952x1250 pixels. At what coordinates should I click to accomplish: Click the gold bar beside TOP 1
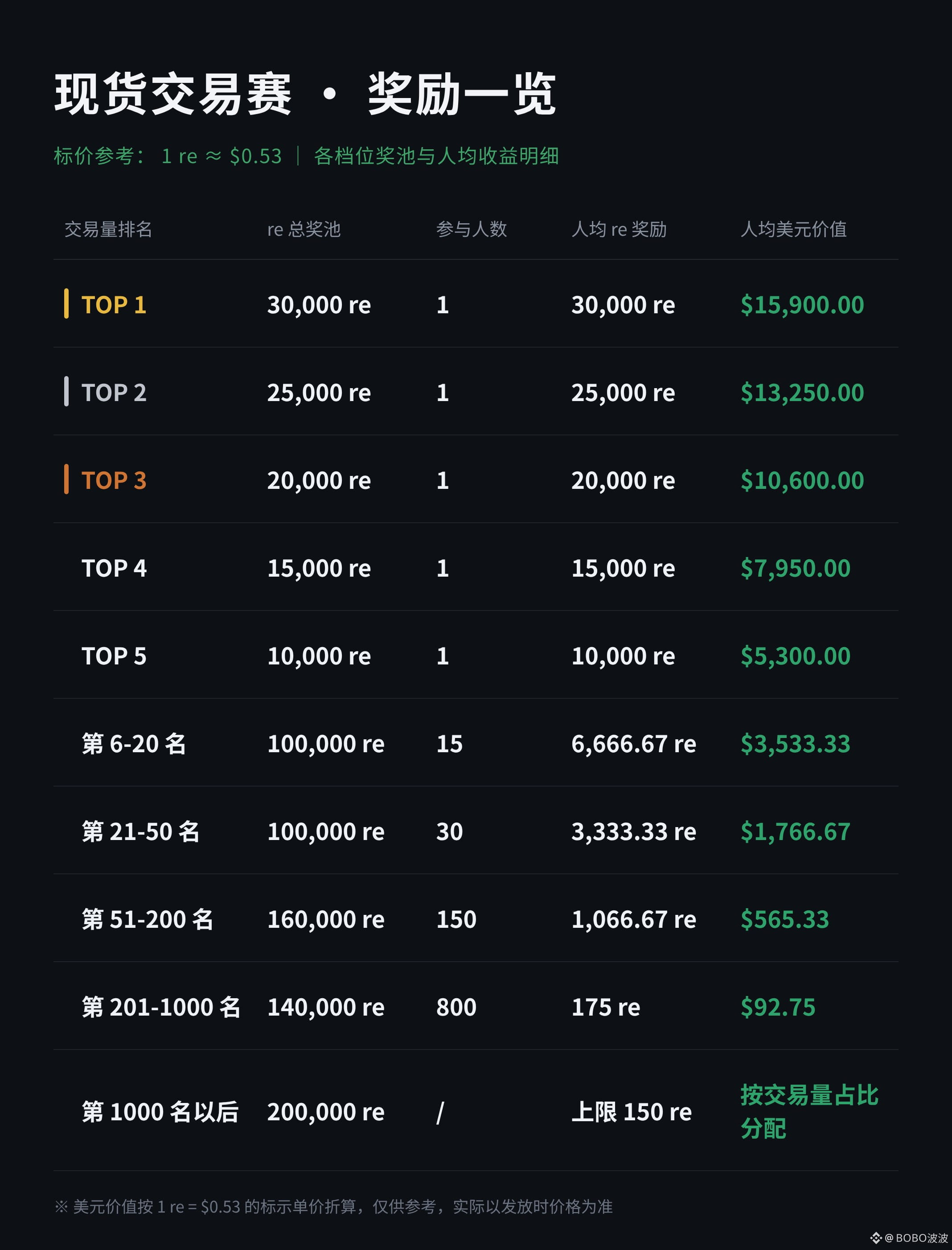coord(67,304)
